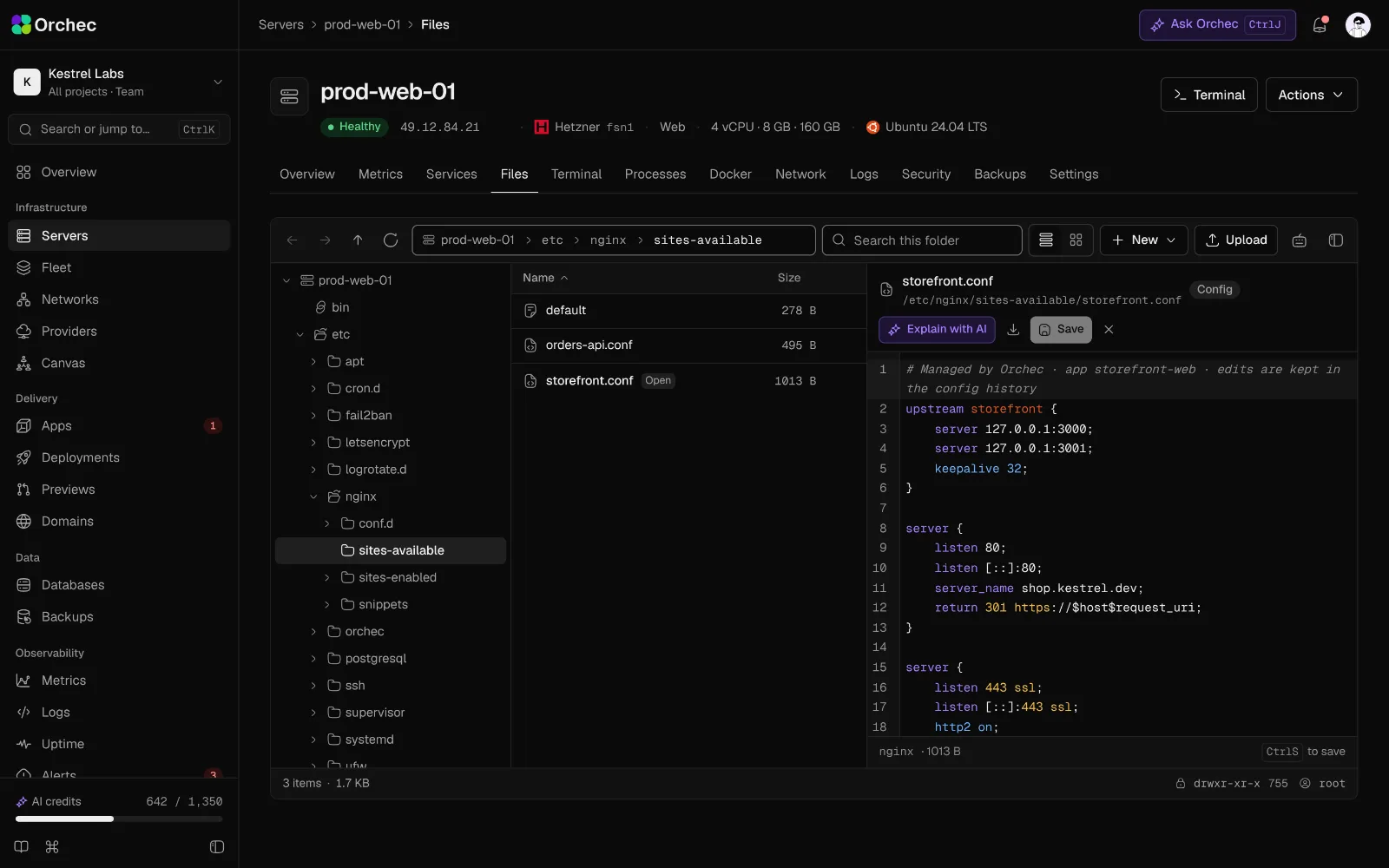Open Fleet in sidebar
The height and width of the screenshot is (868, 1389).
pyautogui.click(x=119, y=267)
